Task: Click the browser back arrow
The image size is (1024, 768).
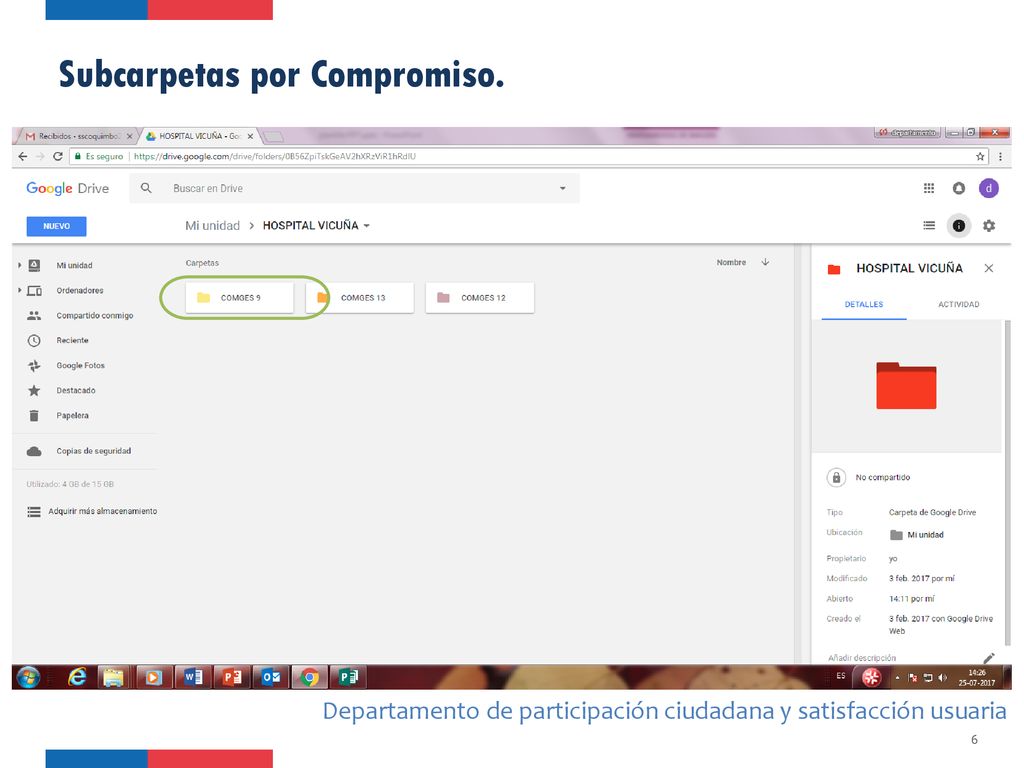Action: coord(23,156)
